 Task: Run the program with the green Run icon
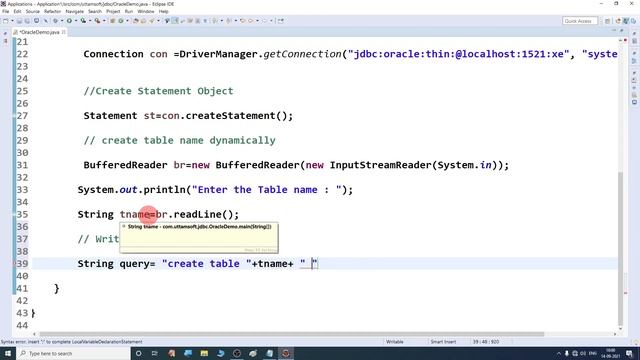coord(69,21)
